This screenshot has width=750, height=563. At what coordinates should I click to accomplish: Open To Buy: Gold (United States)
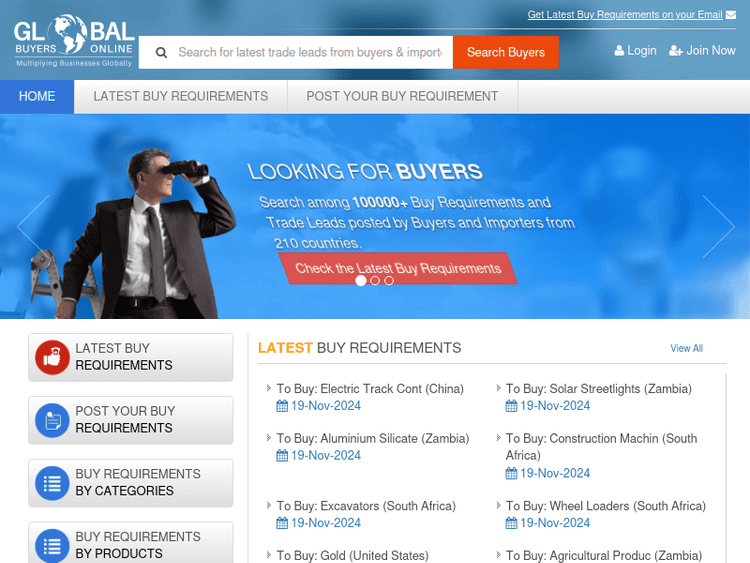click(353, 556)
